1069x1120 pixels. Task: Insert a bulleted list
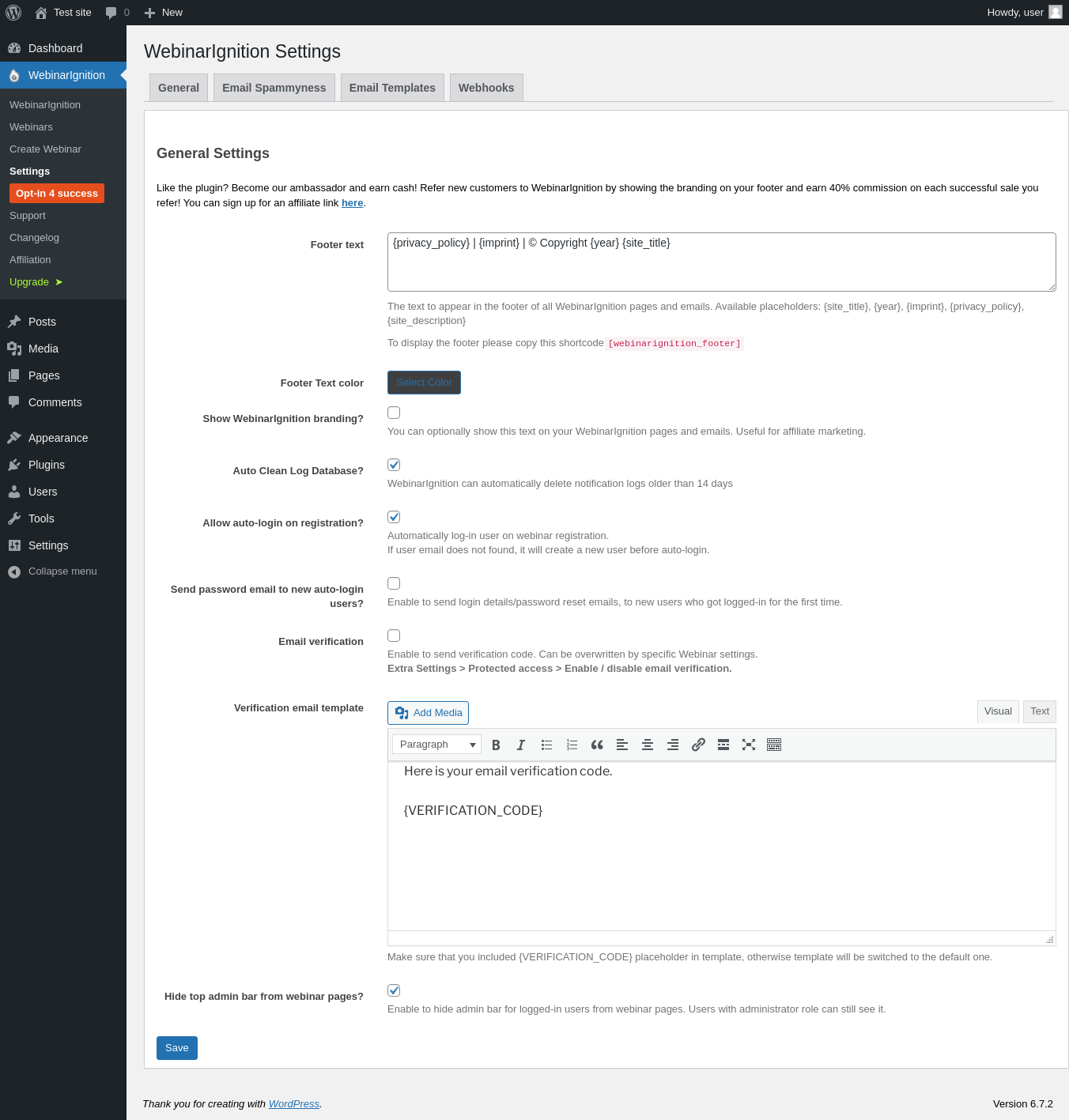click(x=546, y=745)
